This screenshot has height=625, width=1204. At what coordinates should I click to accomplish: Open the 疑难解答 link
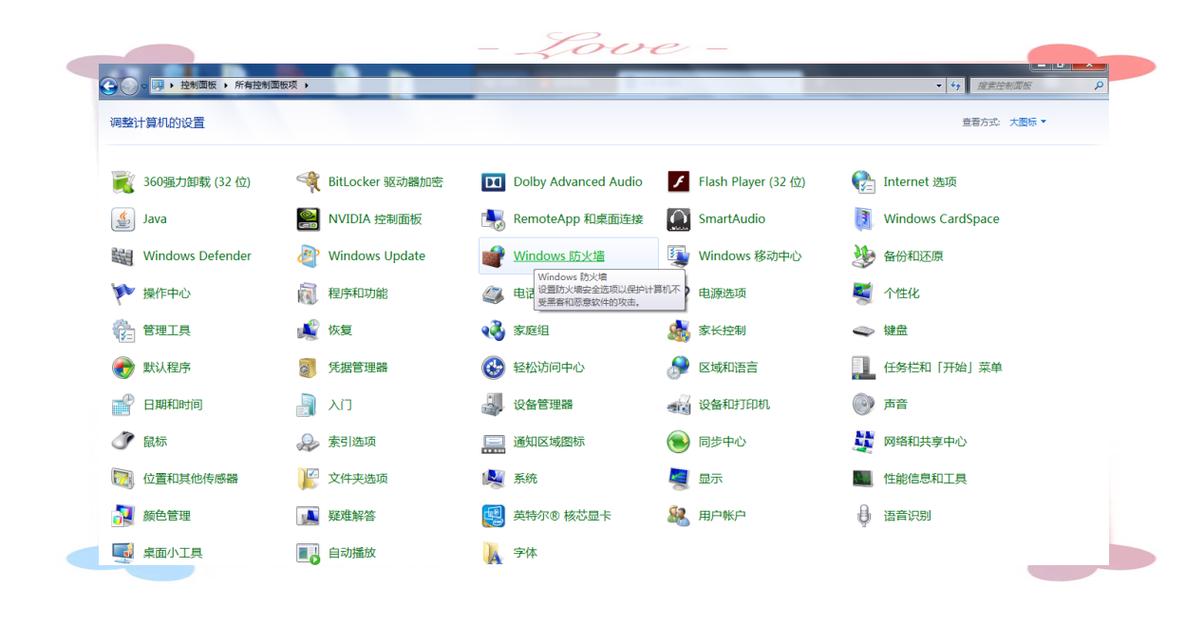(352, 515)
